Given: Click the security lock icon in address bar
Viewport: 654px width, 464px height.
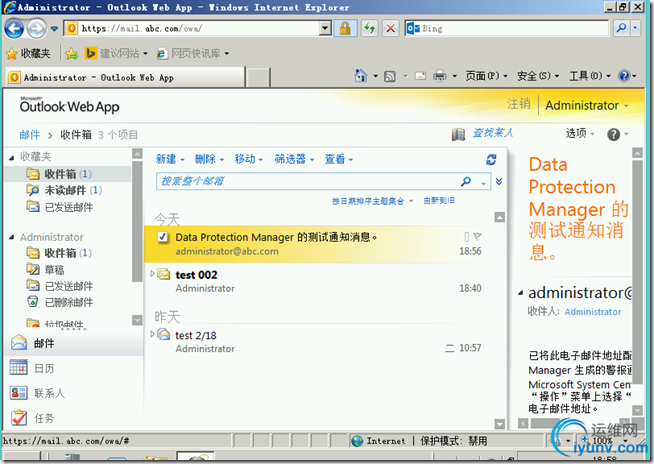Looking at the screenshot, I should (345, 28).
